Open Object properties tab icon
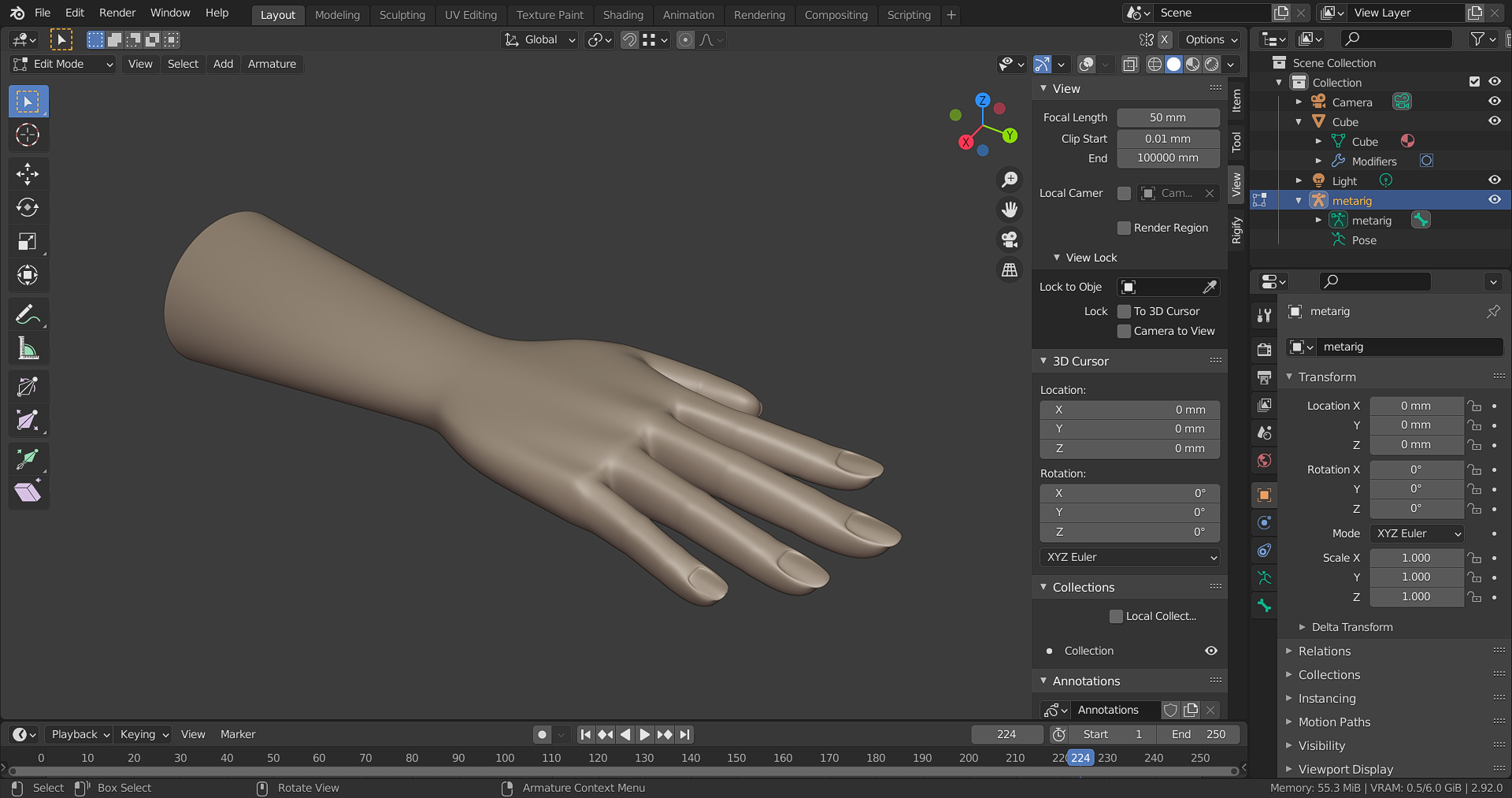 1265,495
